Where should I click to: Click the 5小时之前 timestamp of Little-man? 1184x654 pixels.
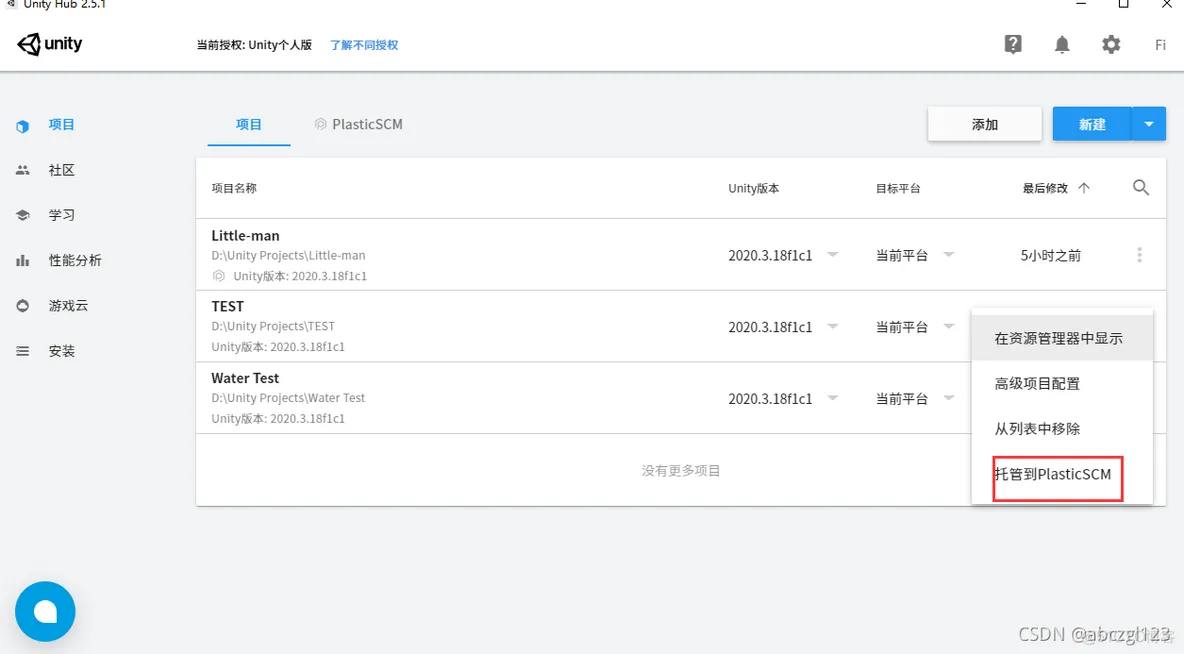[1050, 256]
